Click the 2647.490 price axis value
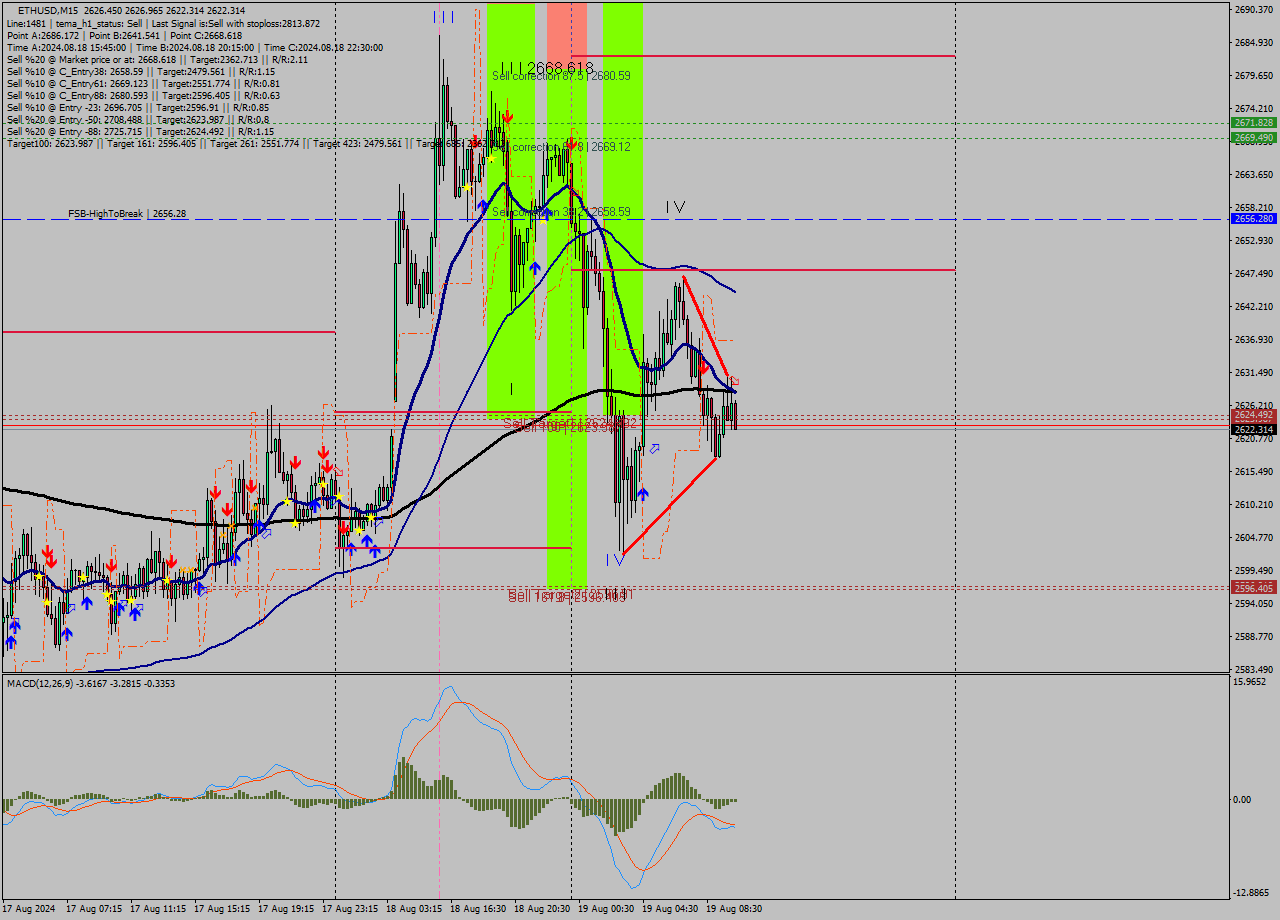 [x=1254, y=273]
